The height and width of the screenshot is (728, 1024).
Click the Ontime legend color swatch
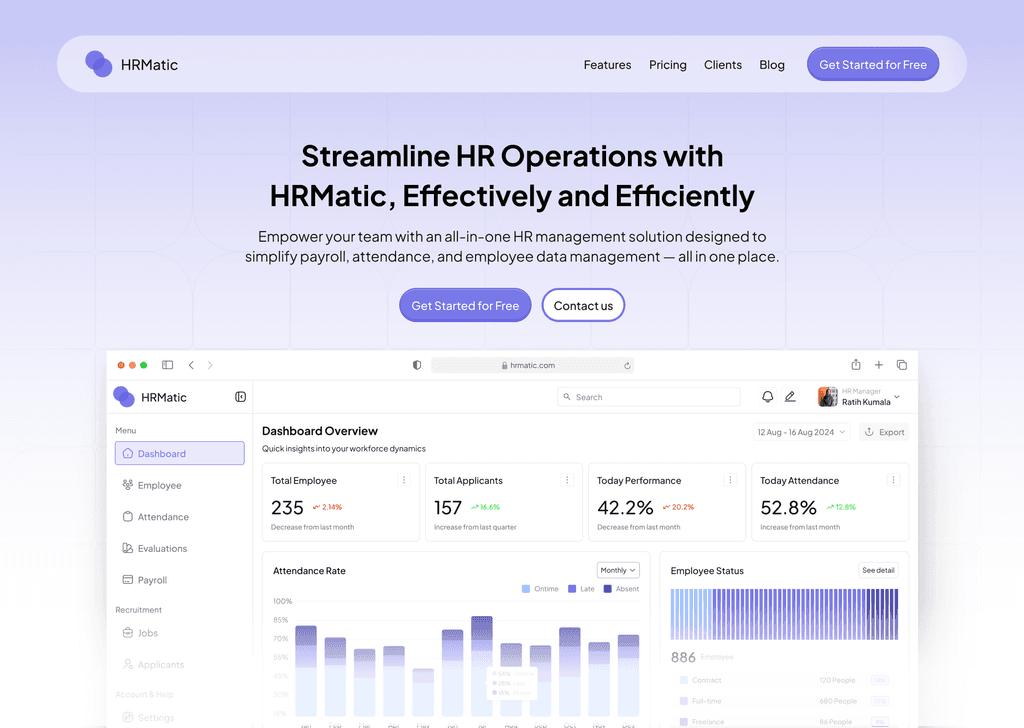(x=526, y=589)
